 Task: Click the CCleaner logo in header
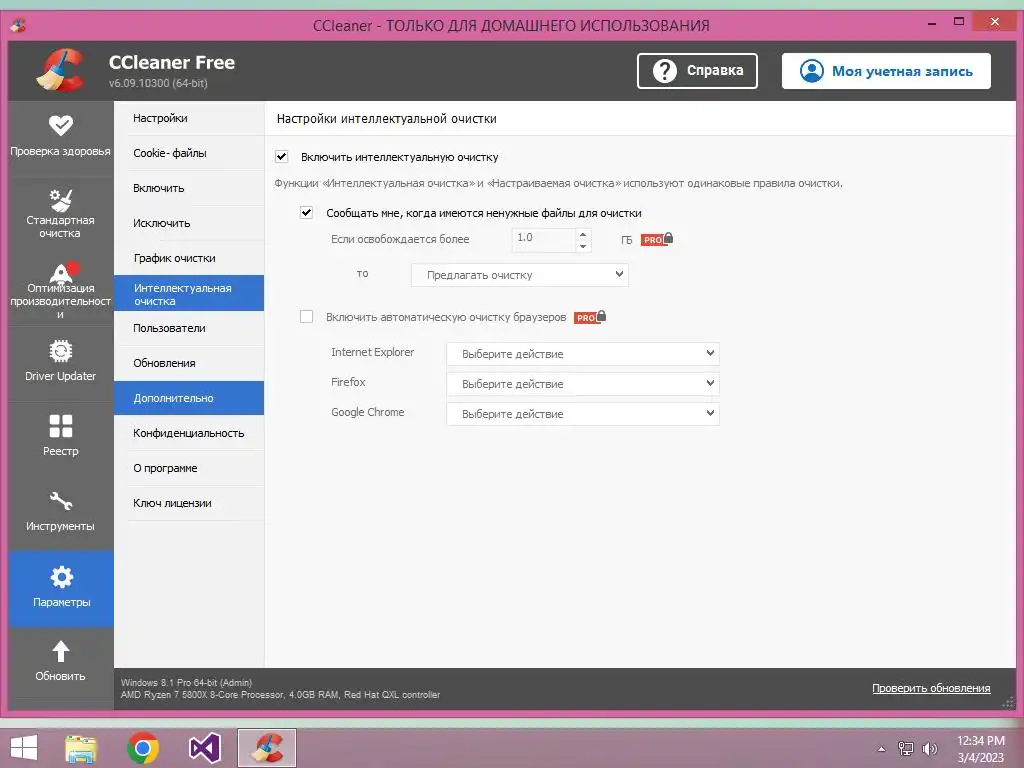(59, 71)
